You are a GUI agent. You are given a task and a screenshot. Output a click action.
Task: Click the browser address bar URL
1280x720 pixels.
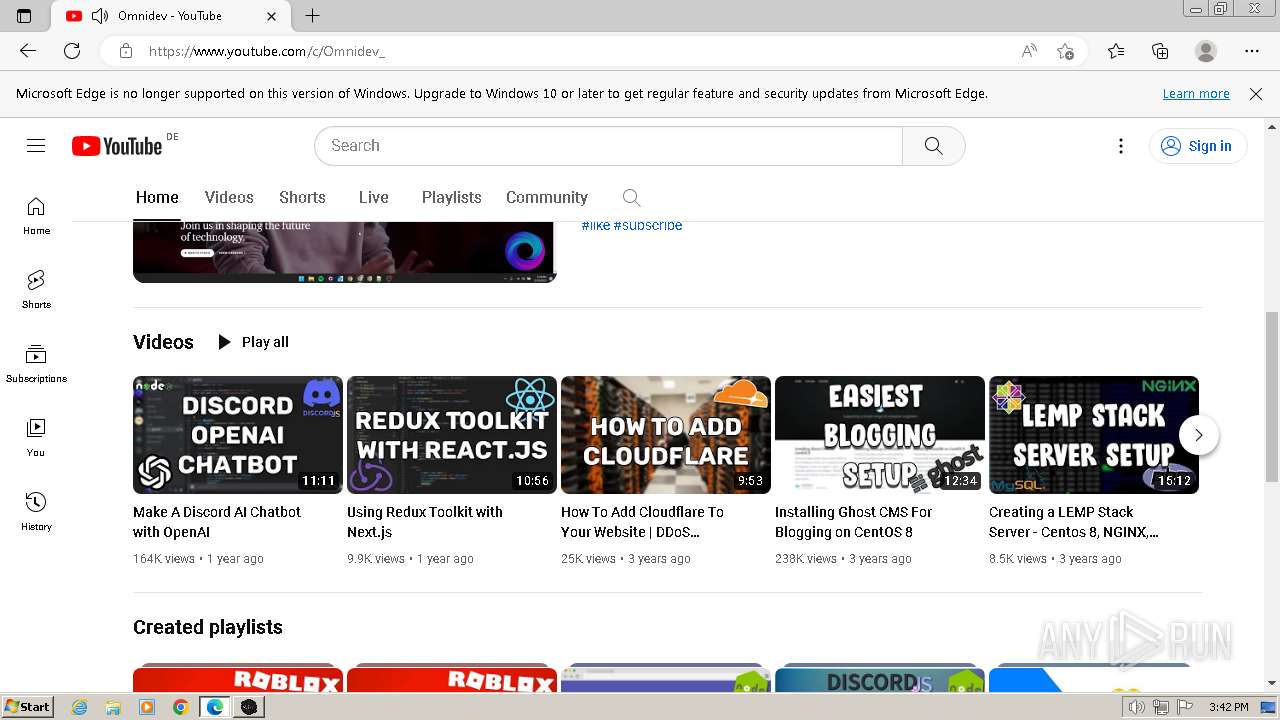pos(267,51)
